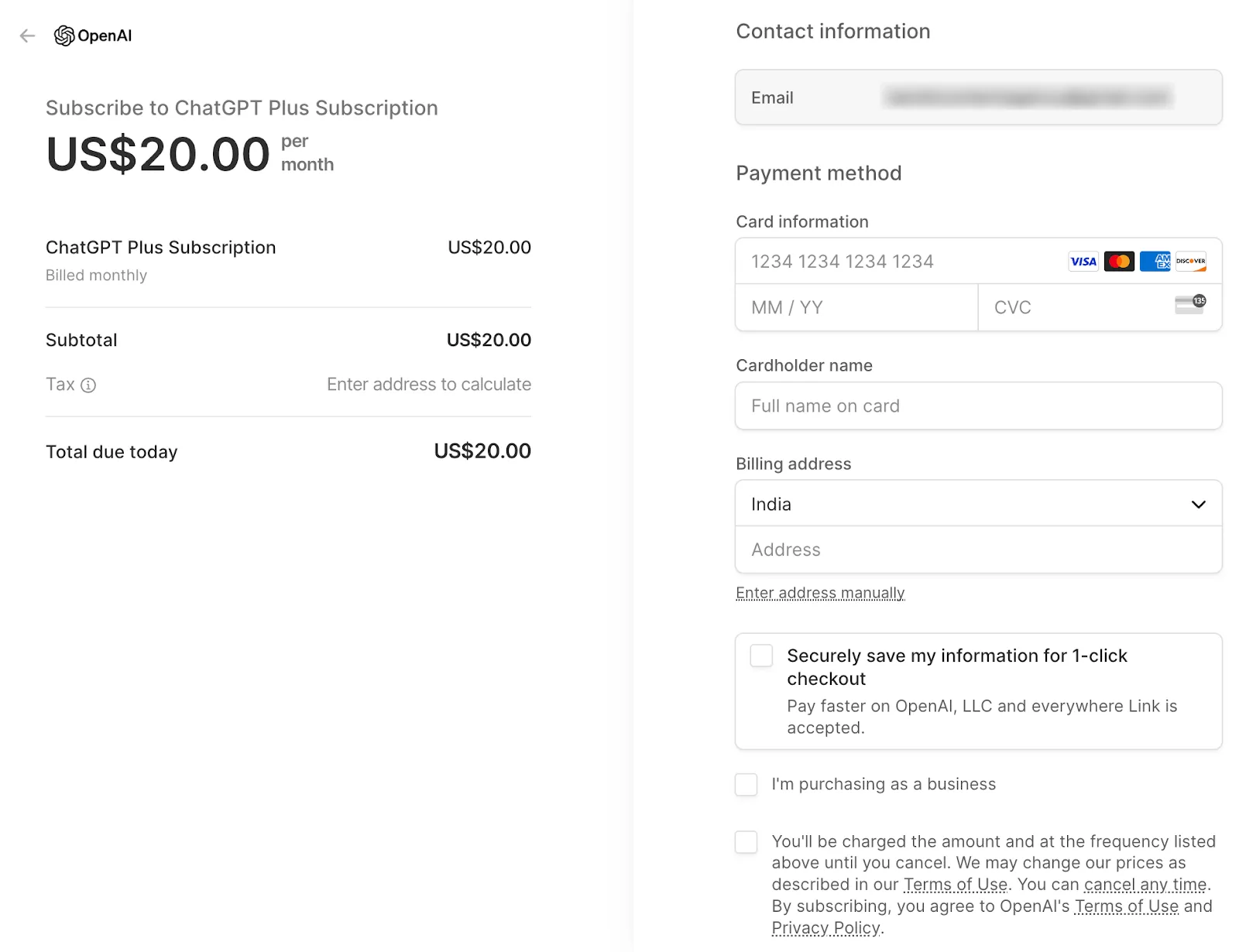This screenshot has width=1239, height=952.
Task: Tick the subscription terms agreement checkbox
Action: pyautogui.click(x=746, y=842)
